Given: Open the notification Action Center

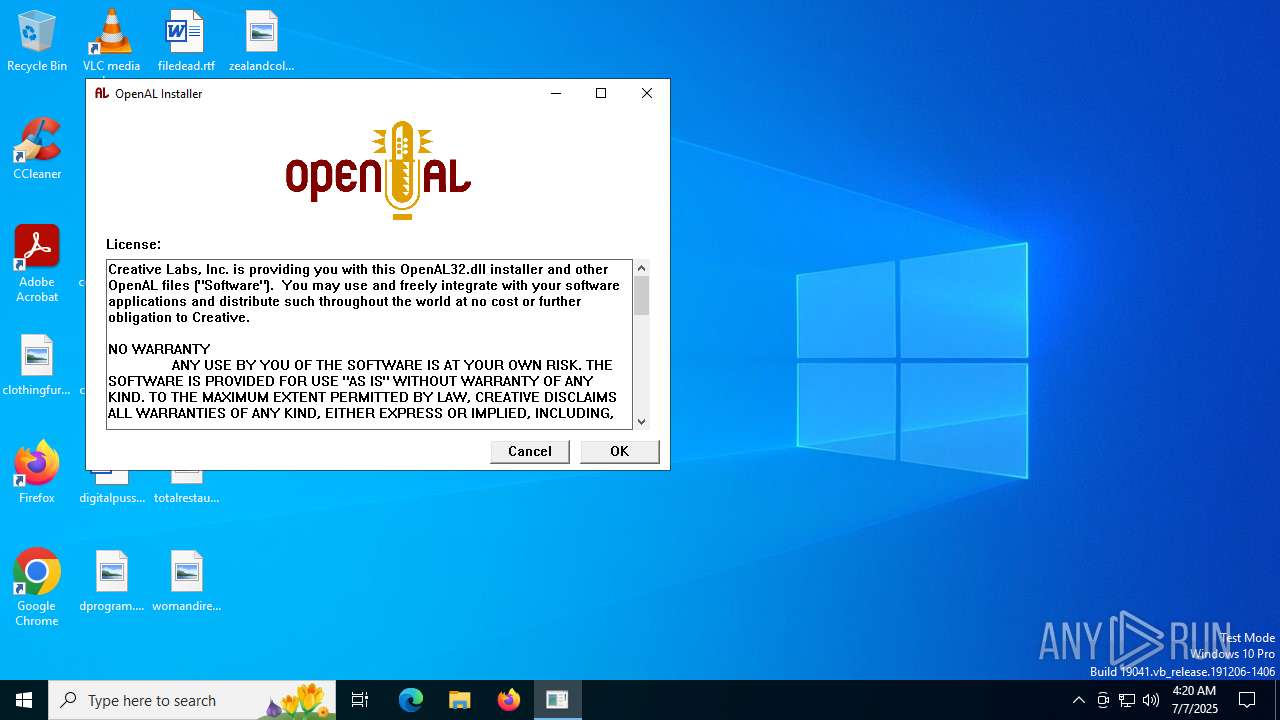Looking at the screenshot, I should [1247, 700].
